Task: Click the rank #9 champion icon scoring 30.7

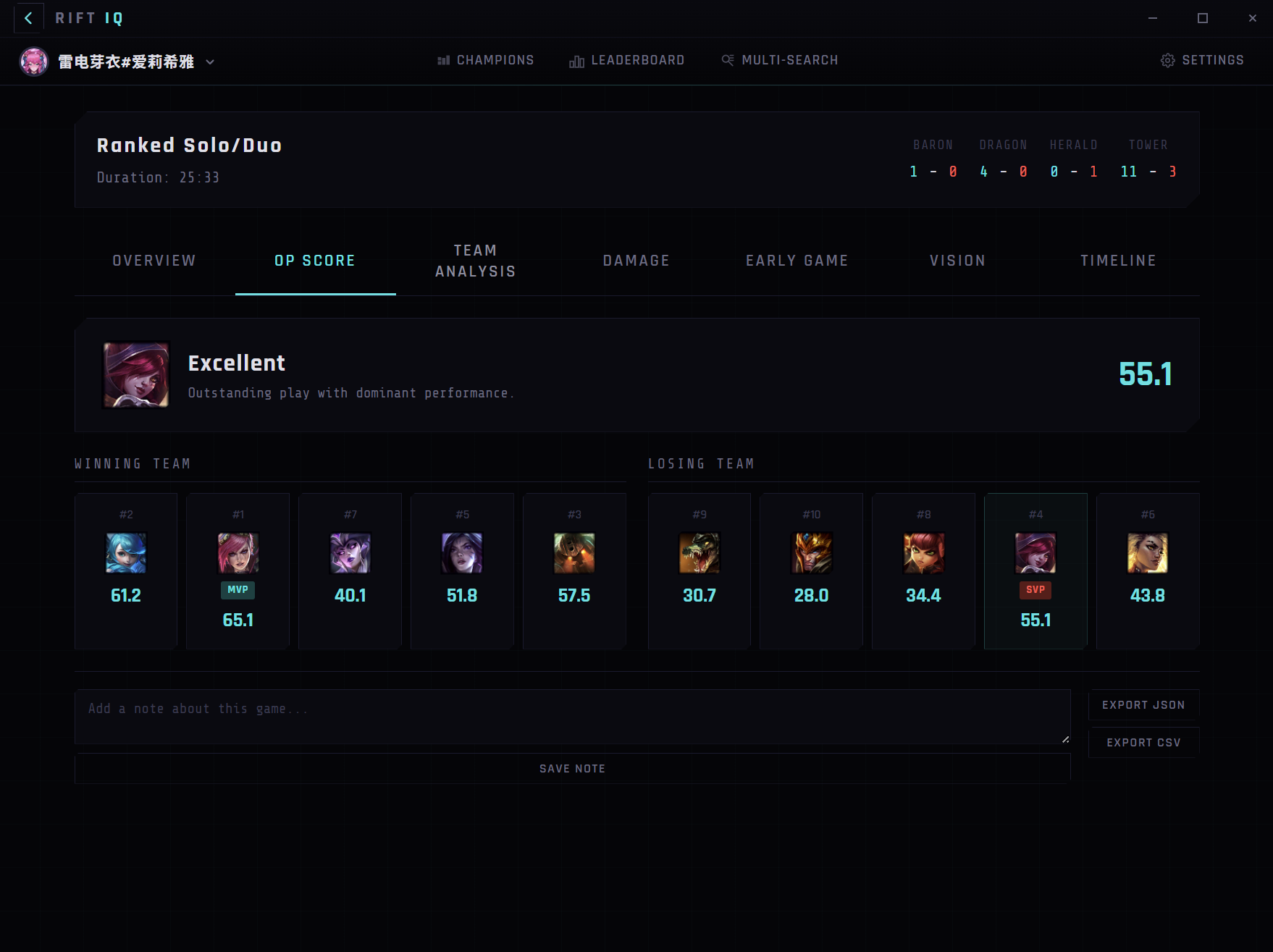Action: (699, 553)
